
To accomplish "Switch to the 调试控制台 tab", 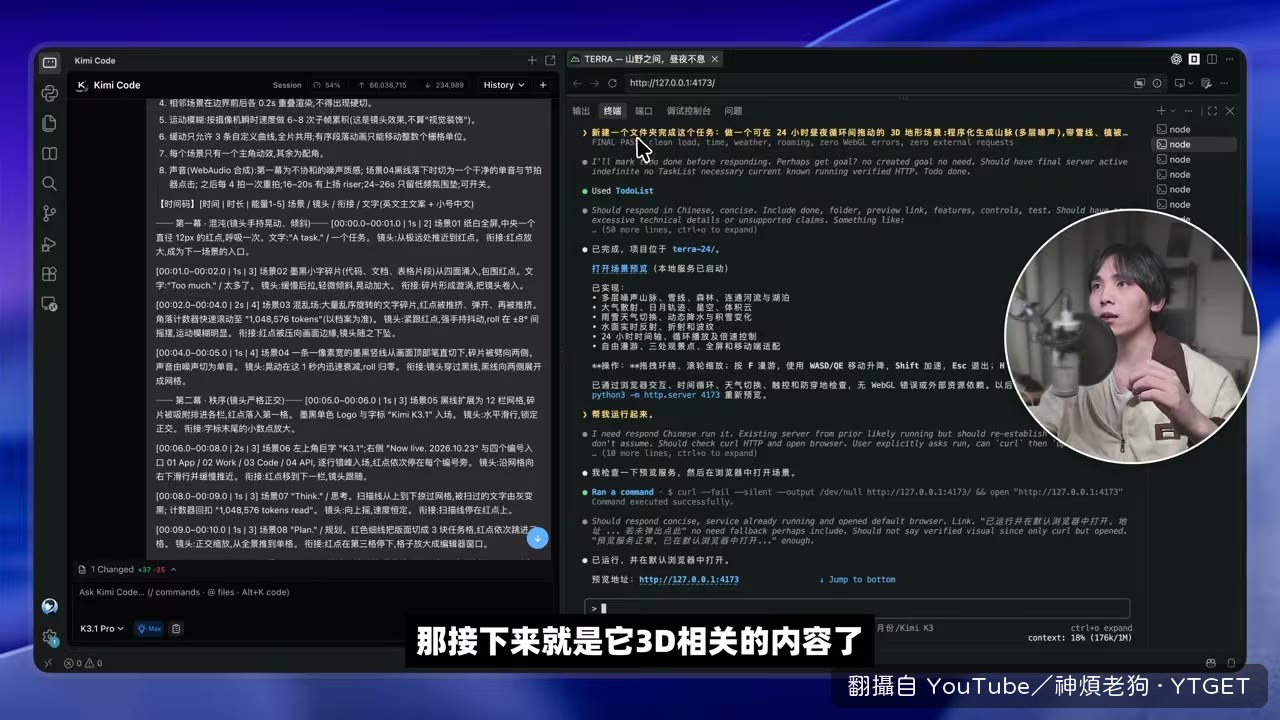I will pos(689,111).
